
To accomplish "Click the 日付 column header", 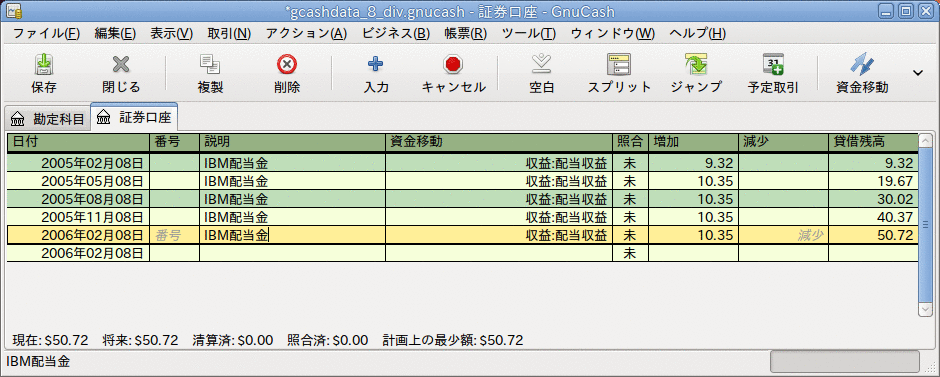I will click(79, 142).
